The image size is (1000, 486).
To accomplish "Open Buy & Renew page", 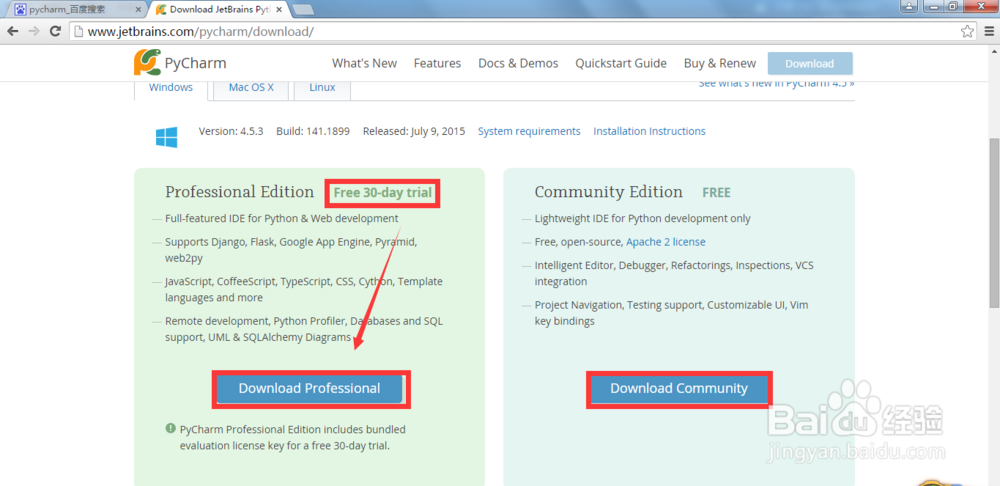I will pos(719,63).
